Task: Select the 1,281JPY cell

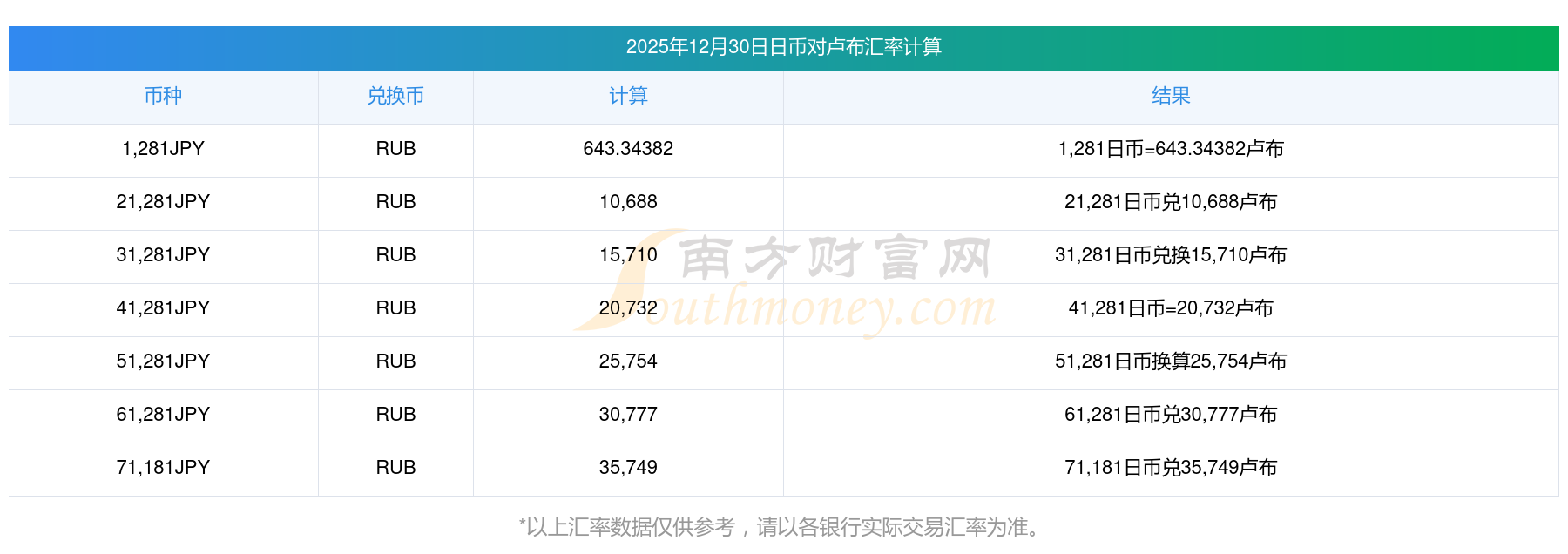Action: (163, 149)
